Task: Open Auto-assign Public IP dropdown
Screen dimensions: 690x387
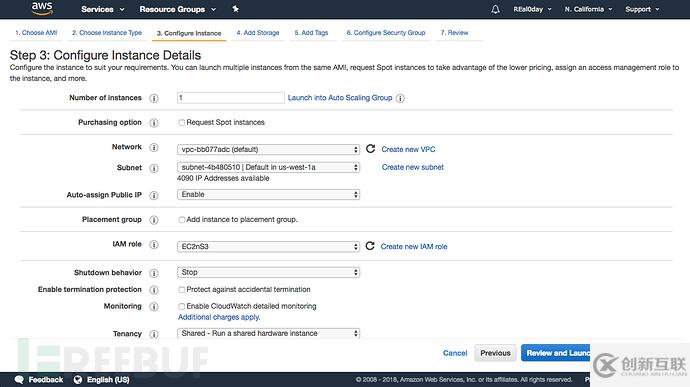Action: 268,195
